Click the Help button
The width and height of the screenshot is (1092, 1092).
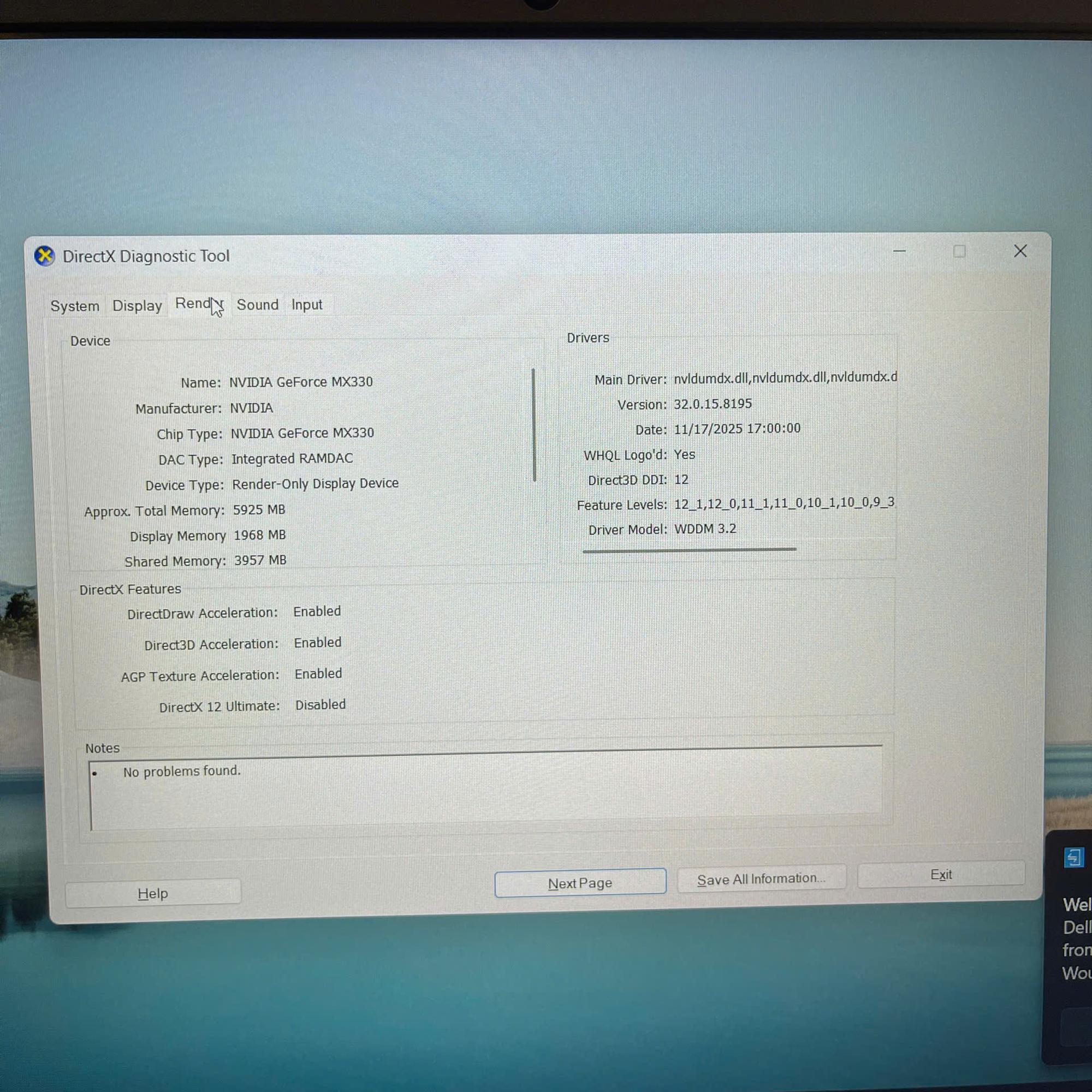[153, 894]
